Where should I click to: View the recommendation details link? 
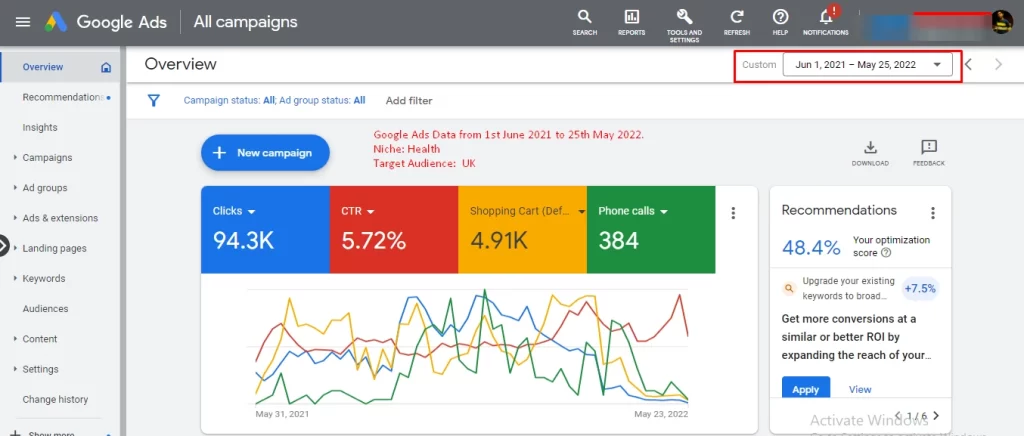(860, 390)
